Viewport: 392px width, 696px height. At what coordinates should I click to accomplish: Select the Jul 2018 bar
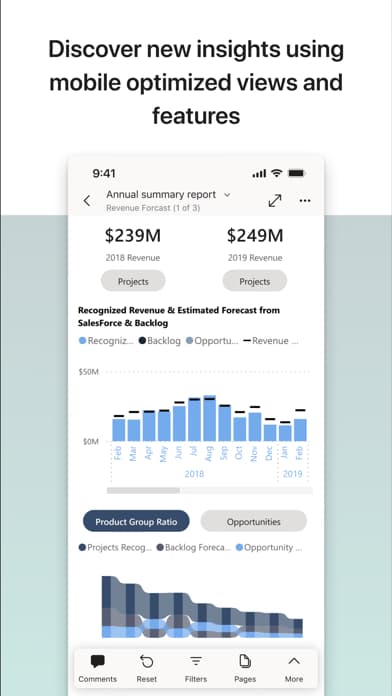pyautogui.click(x=194, y=420)
